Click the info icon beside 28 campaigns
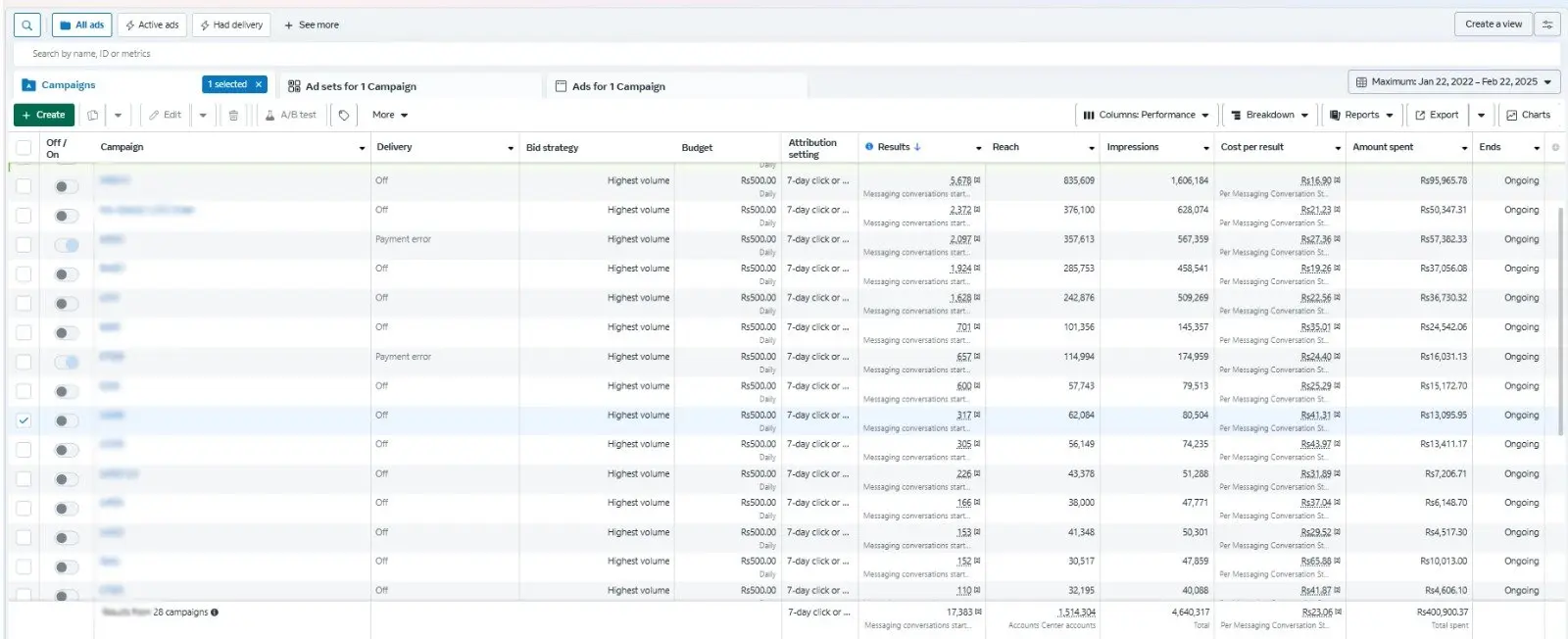 tap(215, 613)
